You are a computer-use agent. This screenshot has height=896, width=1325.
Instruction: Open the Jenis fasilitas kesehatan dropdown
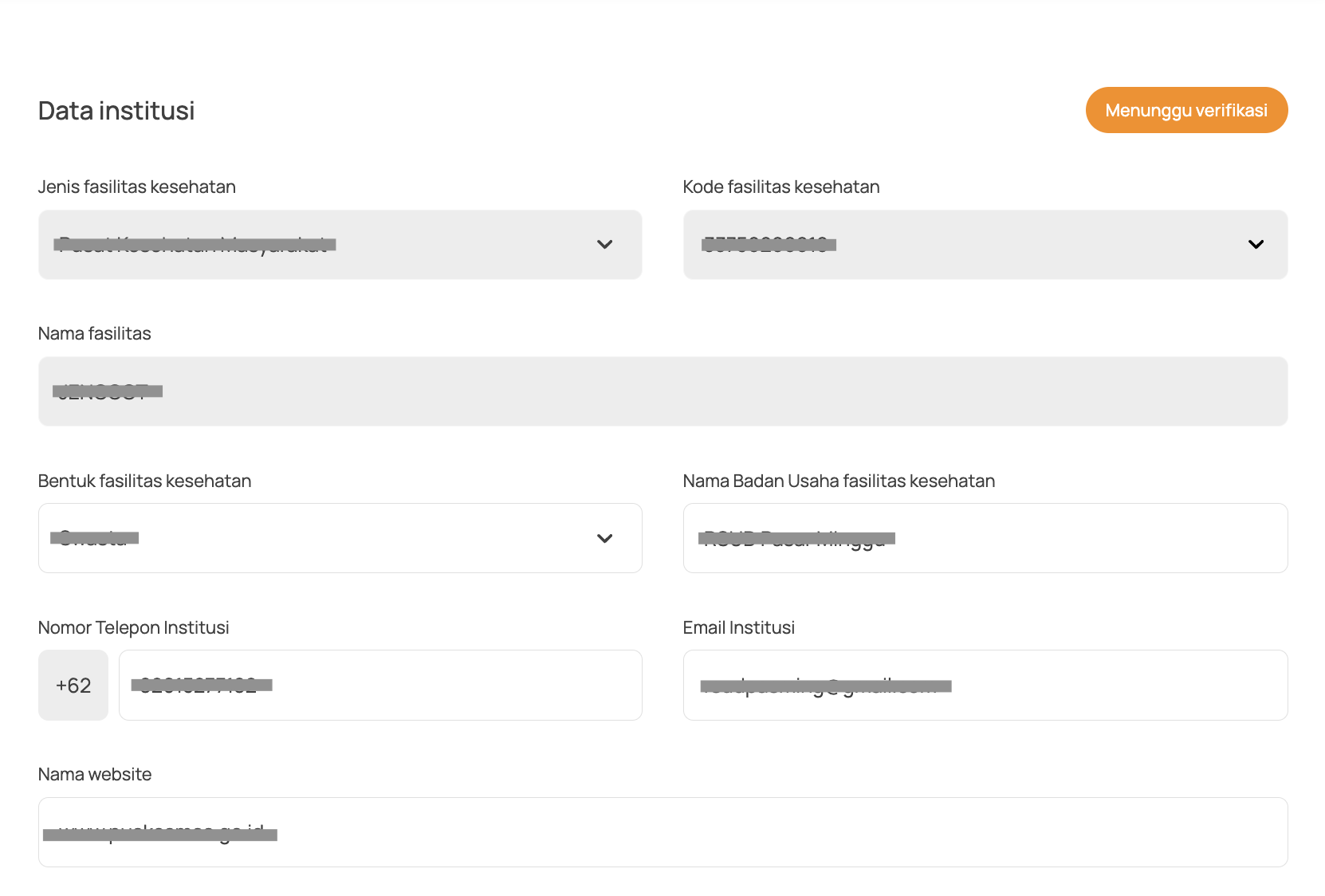click(340, 245)
